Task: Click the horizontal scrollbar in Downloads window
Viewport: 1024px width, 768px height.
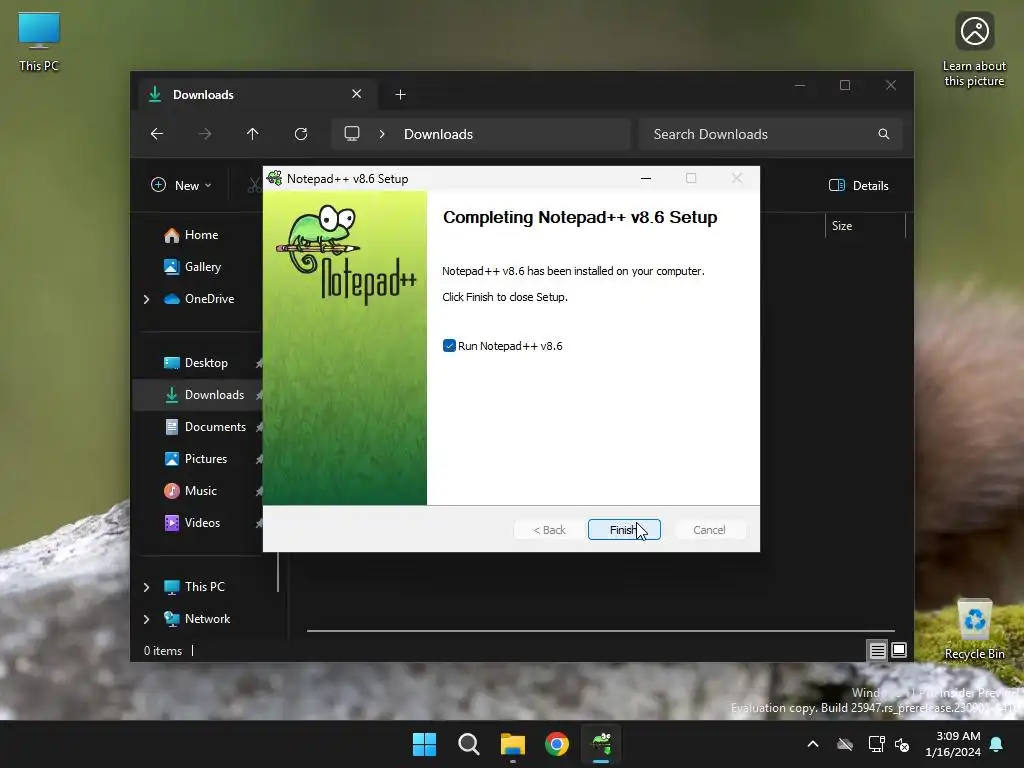Action: point(600,631)
